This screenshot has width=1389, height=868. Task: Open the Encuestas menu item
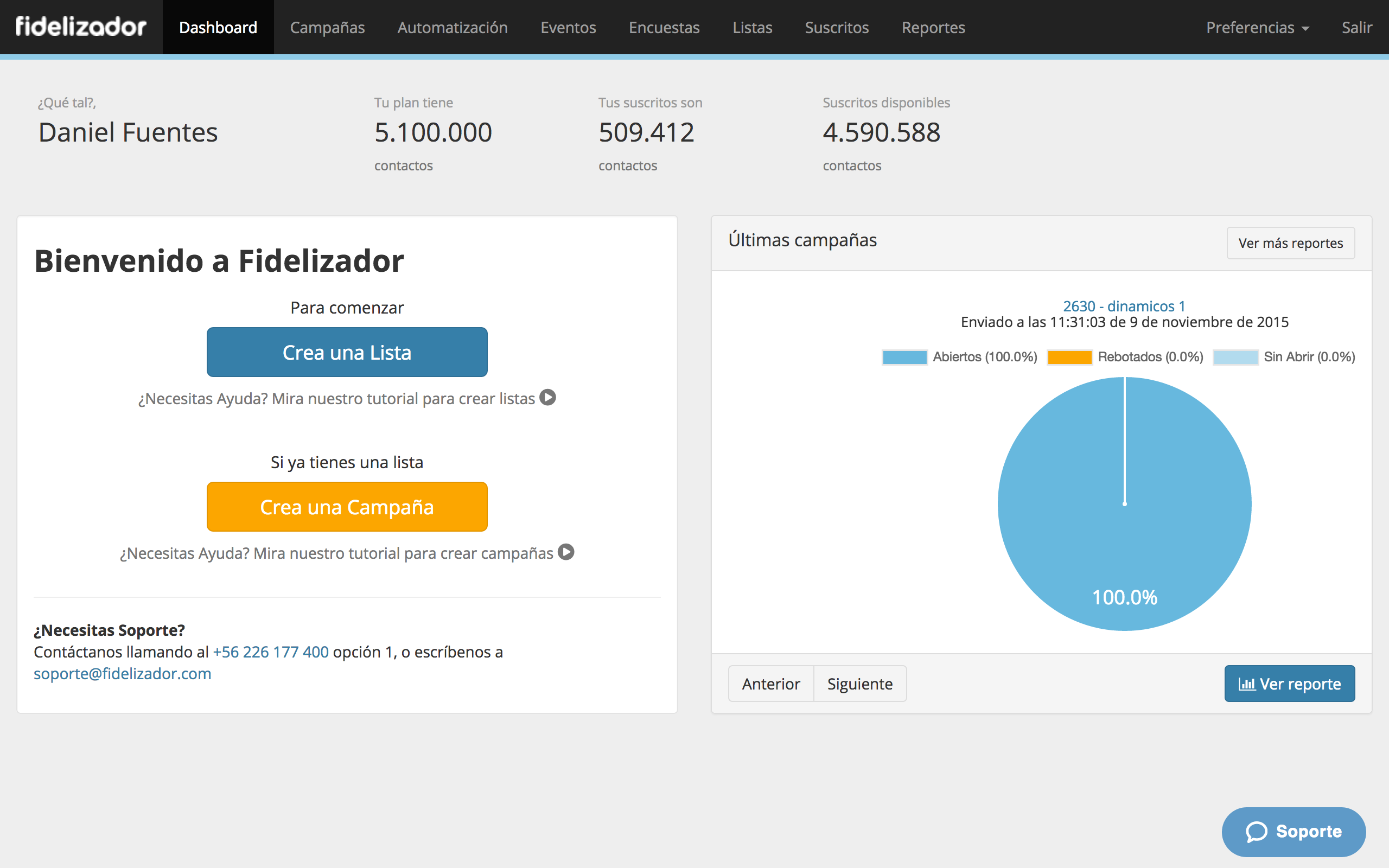(664, 27)
